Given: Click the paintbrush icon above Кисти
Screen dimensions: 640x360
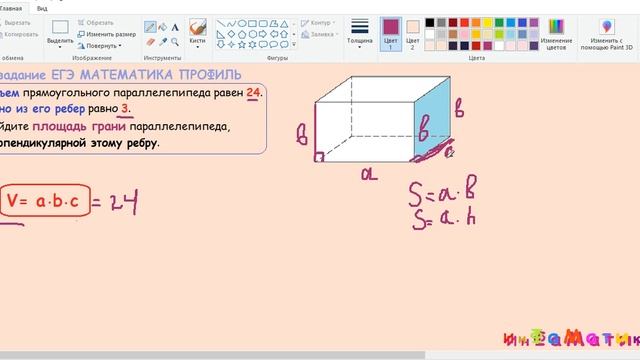Looking at the screenshot, I should click(x=198, y=27).
